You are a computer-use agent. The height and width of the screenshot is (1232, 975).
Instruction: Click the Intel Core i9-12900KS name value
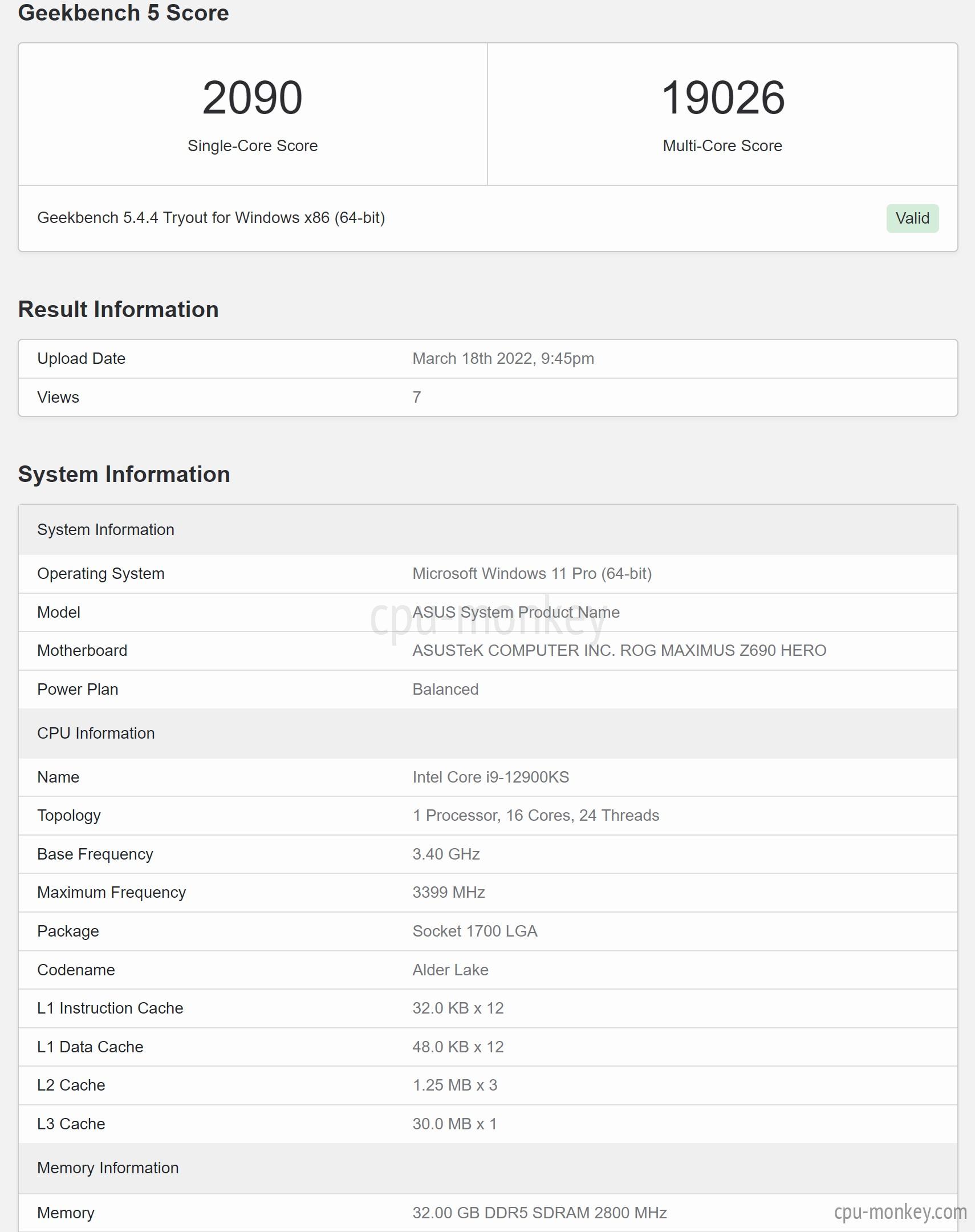tap(491, 777)
